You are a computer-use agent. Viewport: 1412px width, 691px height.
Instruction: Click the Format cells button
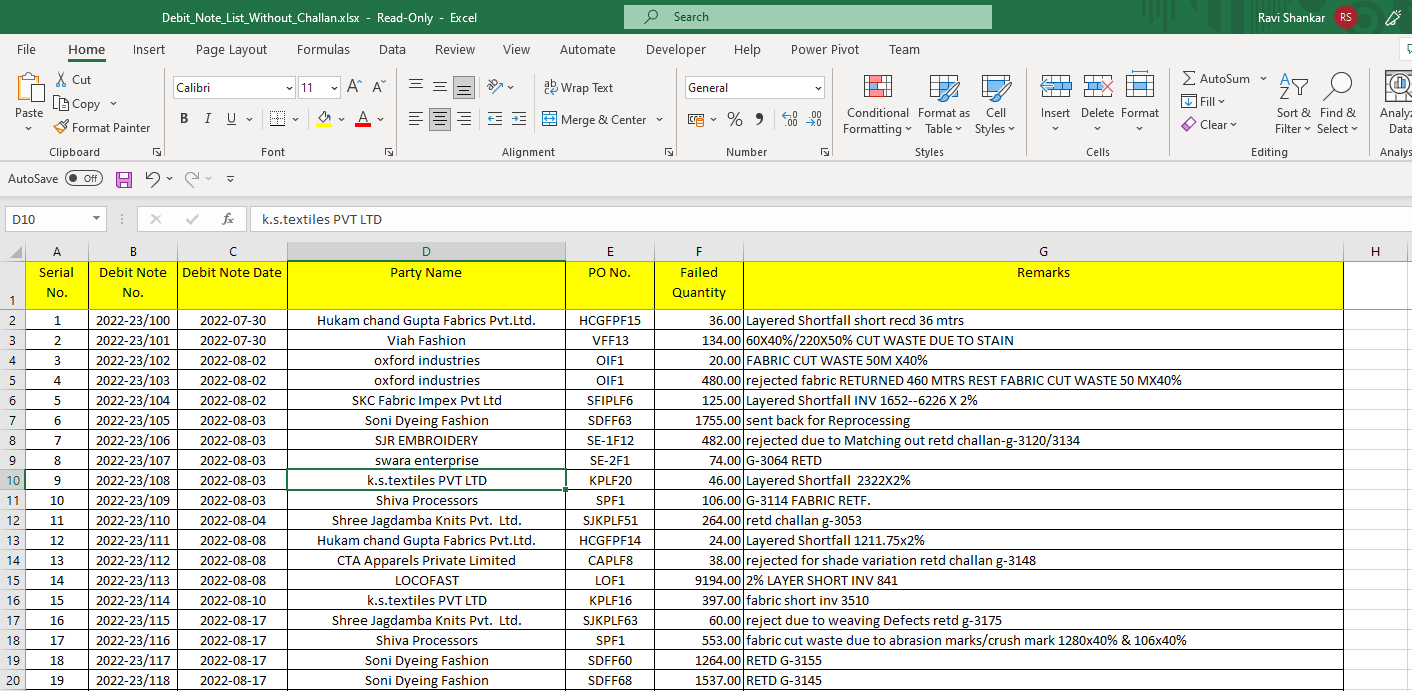pos(1139,103)
